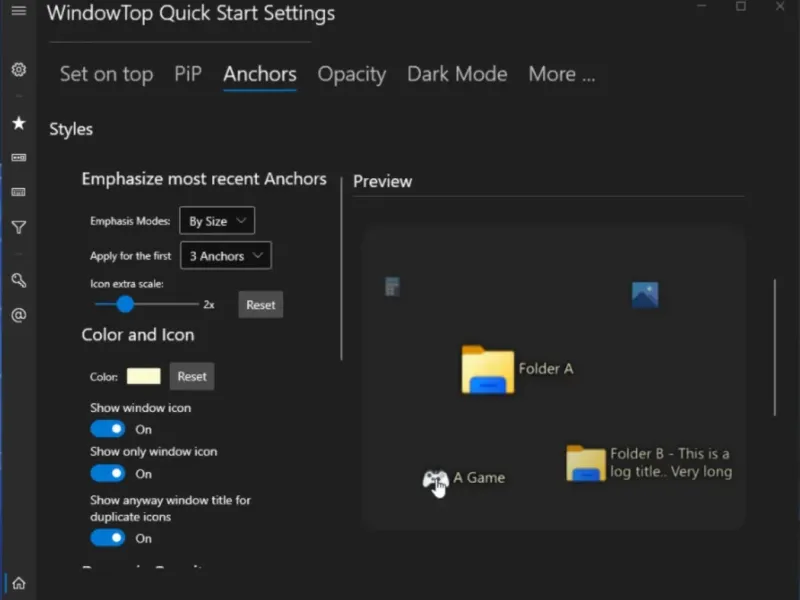Viewport: 800px width, 600px height.
Task: Turn off Show window icon toggle
Action: click(x=108, y=429)
